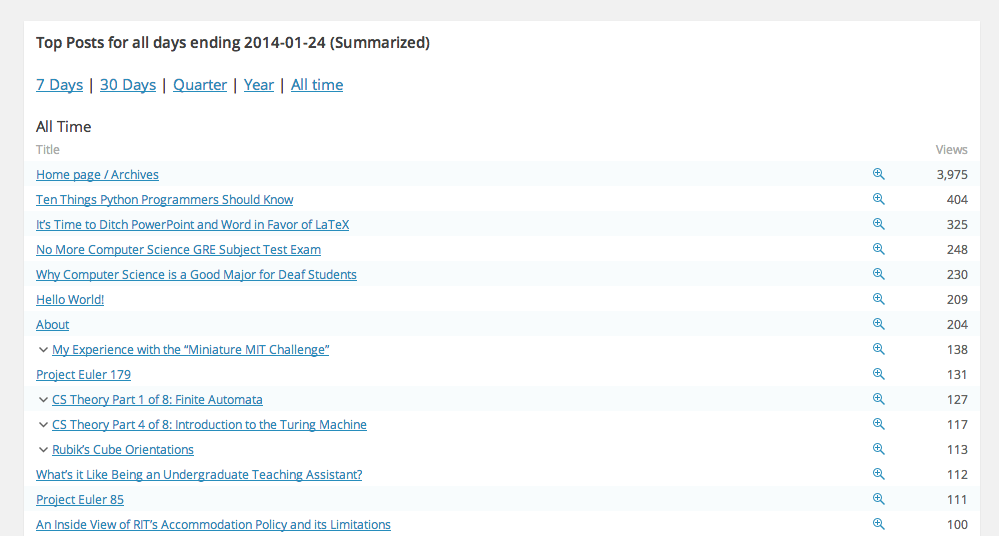This screenshot has width=999, height=536.
Task: Open the Hello World! post link
Action: coord(69,300)
